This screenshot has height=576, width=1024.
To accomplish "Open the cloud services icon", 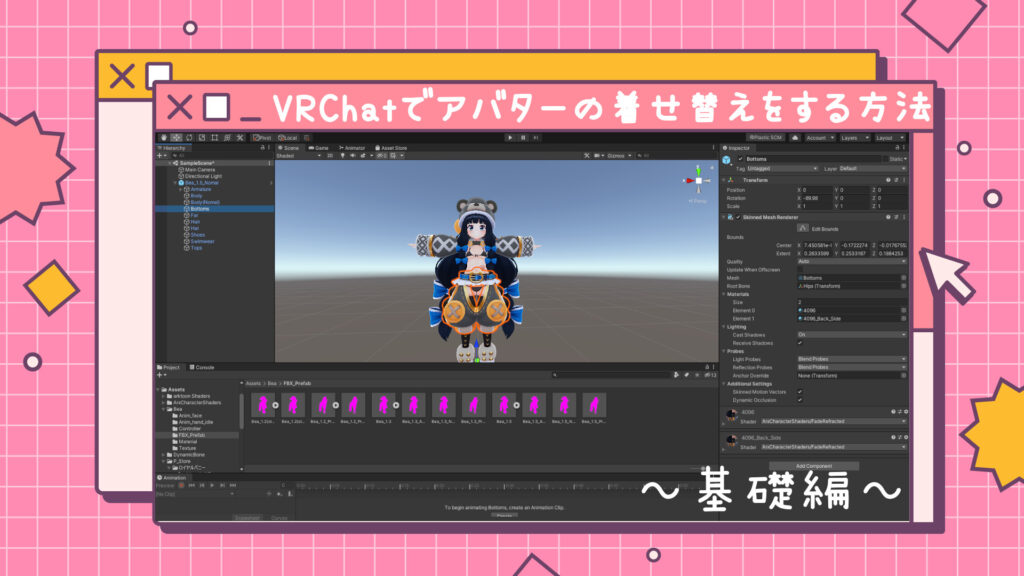I will tap(795, 138).
